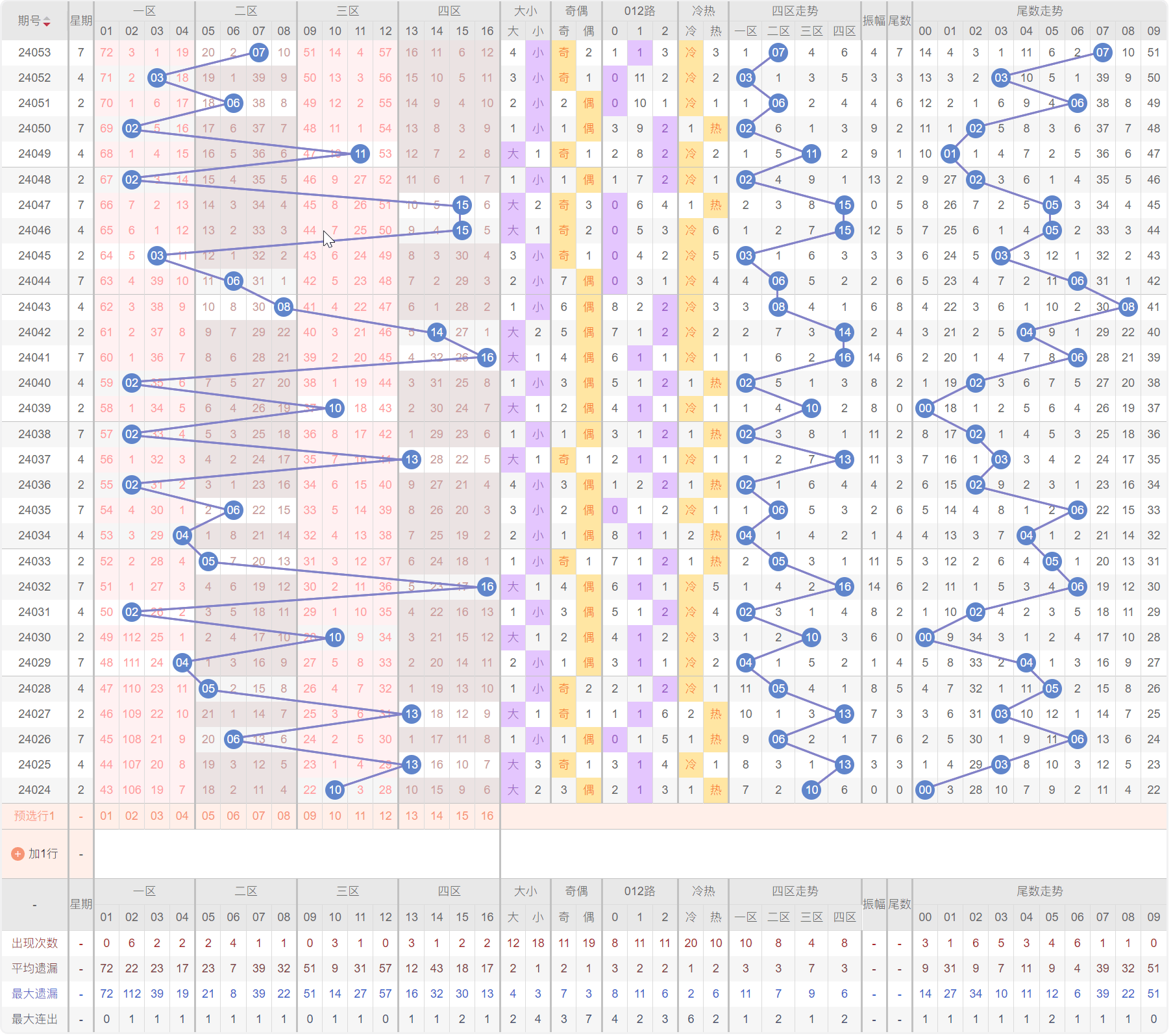Select number 02 in the 预选行1 row

click(132, 816)
